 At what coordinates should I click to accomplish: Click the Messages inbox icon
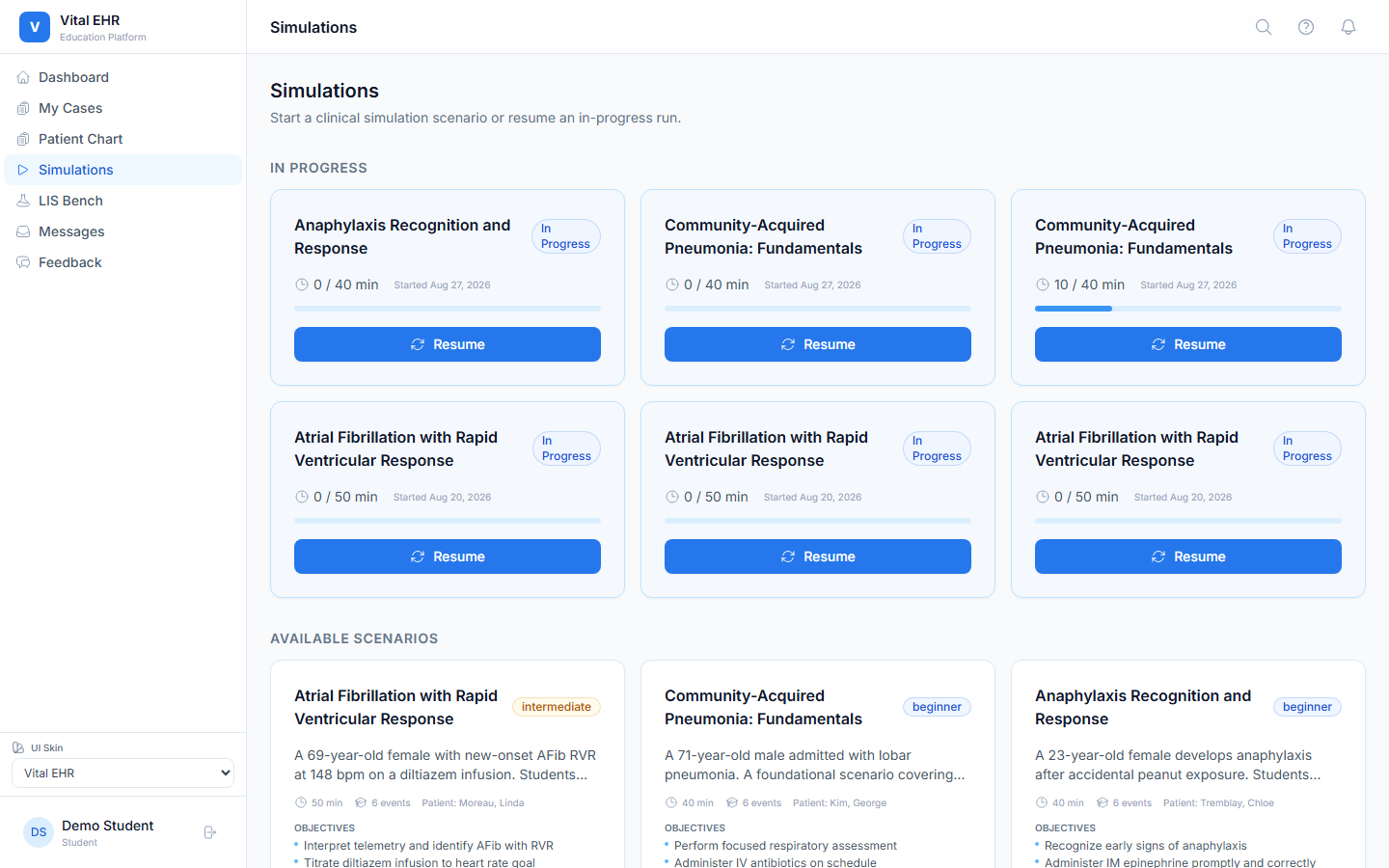click(x=23, y=231)
